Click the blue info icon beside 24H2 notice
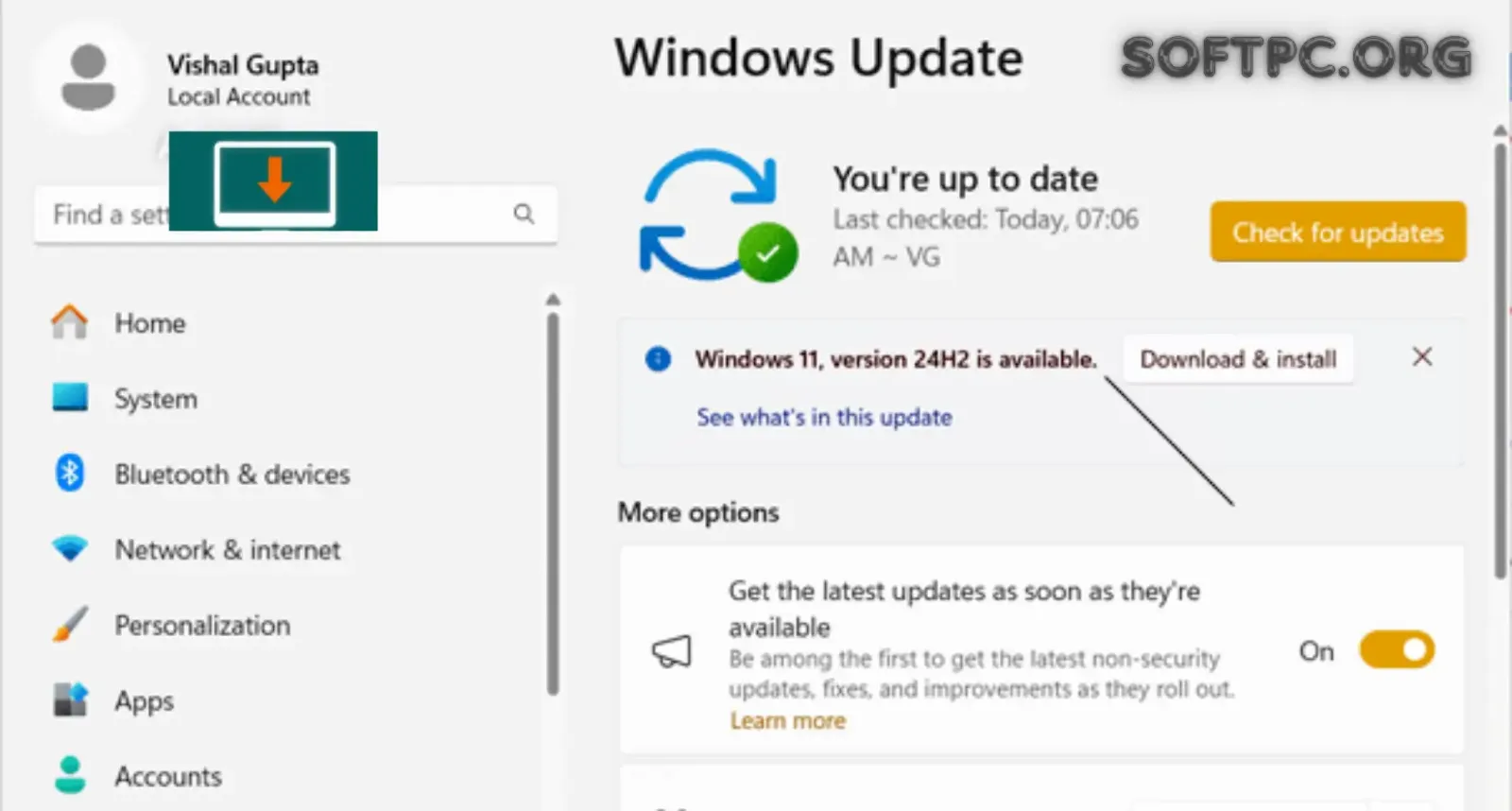Screen dimensions: 1512x811 pyautogui.click(x=658, y=359)
